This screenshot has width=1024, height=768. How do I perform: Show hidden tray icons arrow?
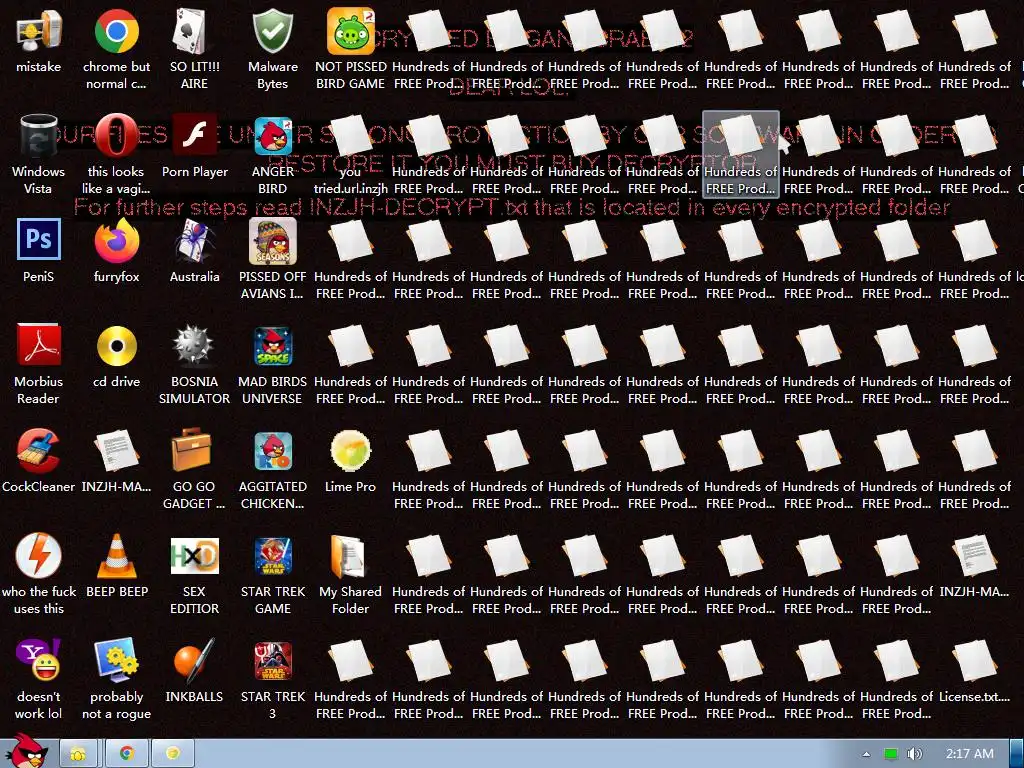pos(866,754)
